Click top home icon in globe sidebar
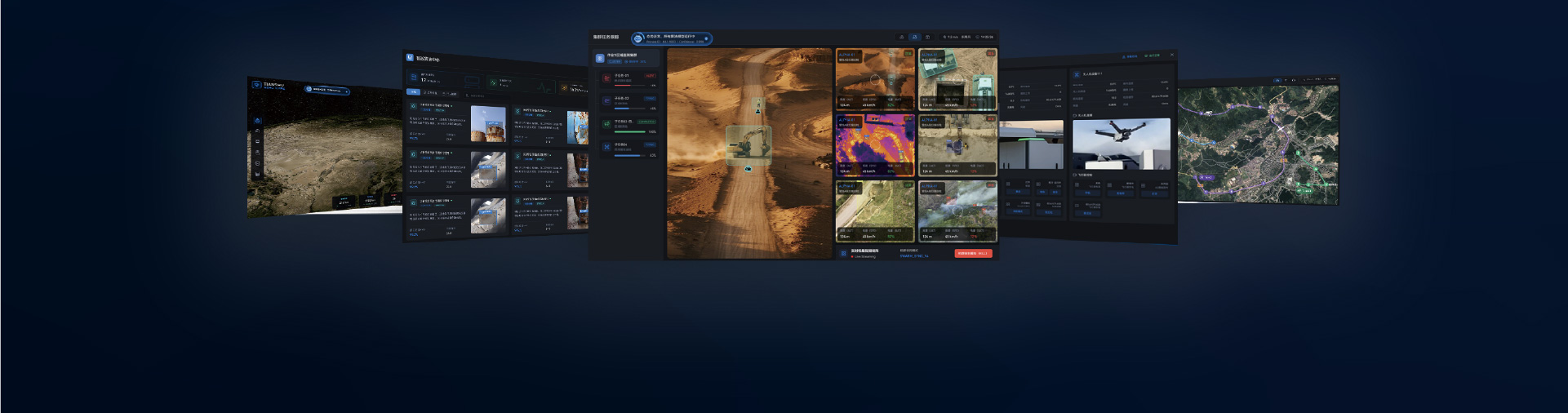 [x=258, y=121]
